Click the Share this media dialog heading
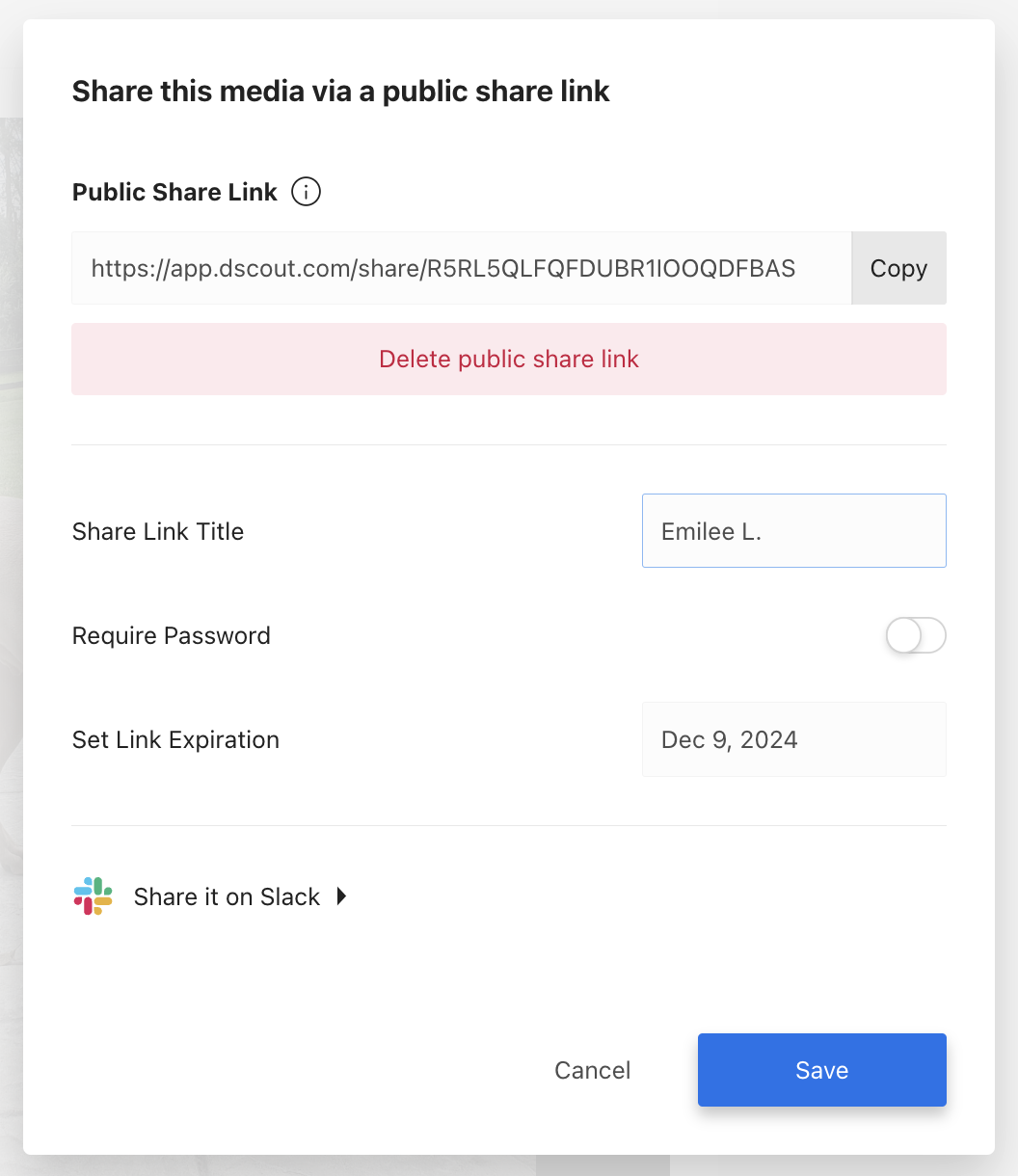Image resolution: width=1018 pixels, height=1176 pixels. pos(340,91)
